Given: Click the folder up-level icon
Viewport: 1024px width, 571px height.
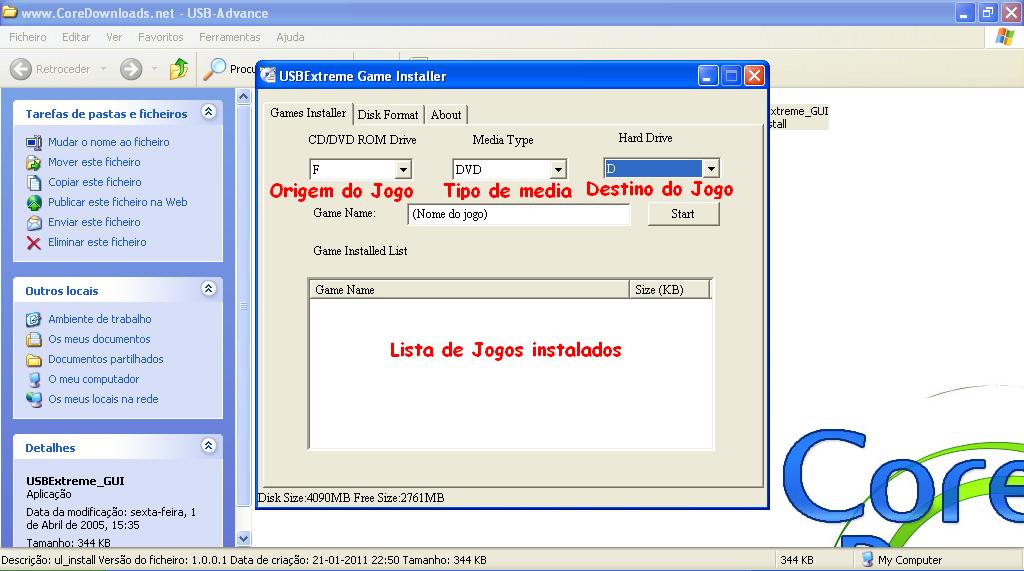Looking at the screenshot, I should coord(178,69).
